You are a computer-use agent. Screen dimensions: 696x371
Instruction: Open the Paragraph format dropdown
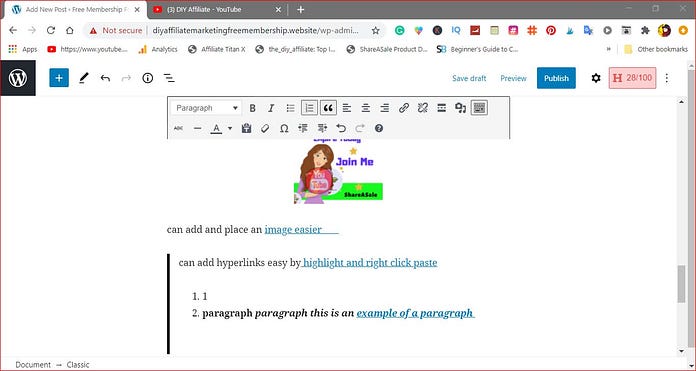[206, 108]
